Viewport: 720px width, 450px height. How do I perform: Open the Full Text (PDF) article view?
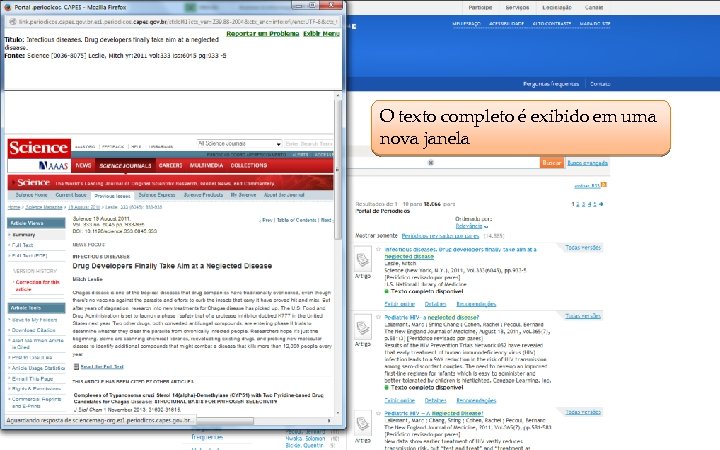[x=29, y=255]
